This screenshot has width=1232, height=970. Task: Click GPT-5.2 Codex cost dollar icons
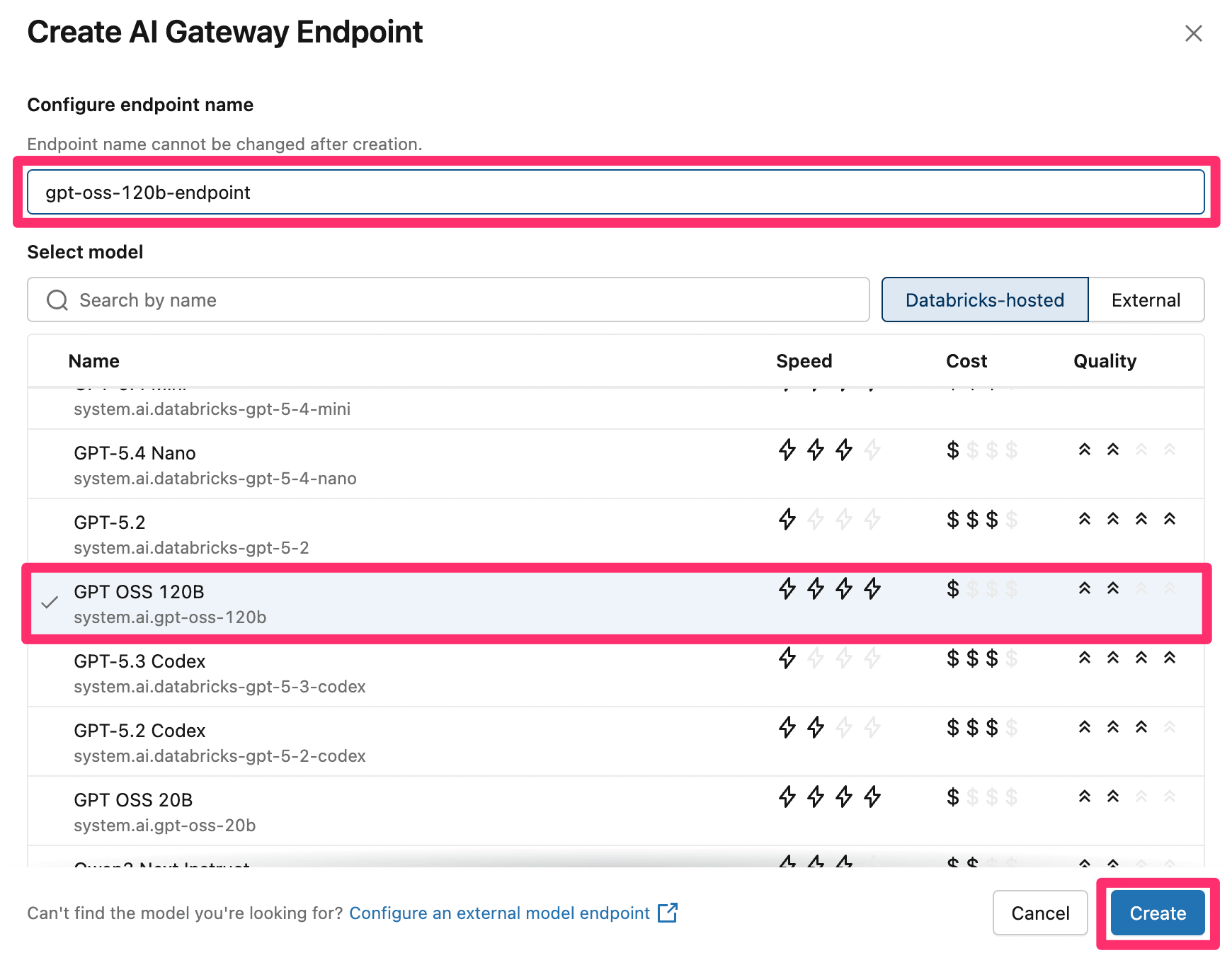[981, 728]
